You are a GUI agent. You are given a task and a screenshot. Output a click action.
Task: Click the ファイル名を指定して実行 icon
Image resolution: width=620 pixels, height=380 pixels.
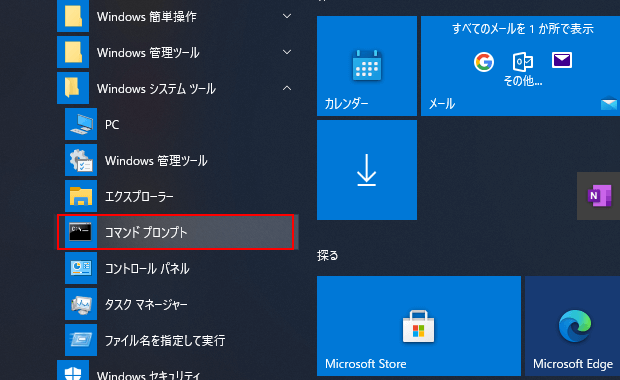[81, 340]
